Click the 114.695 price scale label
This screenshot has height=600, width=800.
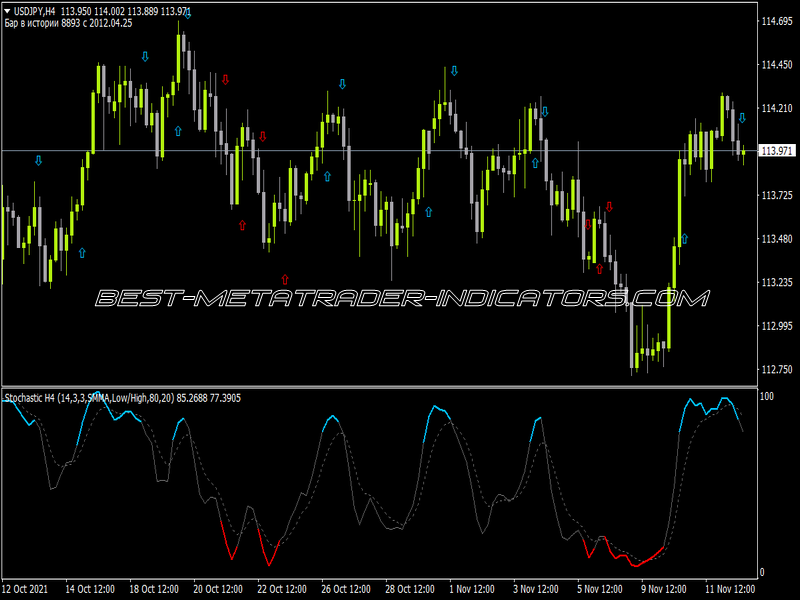[x=777, y=21]
